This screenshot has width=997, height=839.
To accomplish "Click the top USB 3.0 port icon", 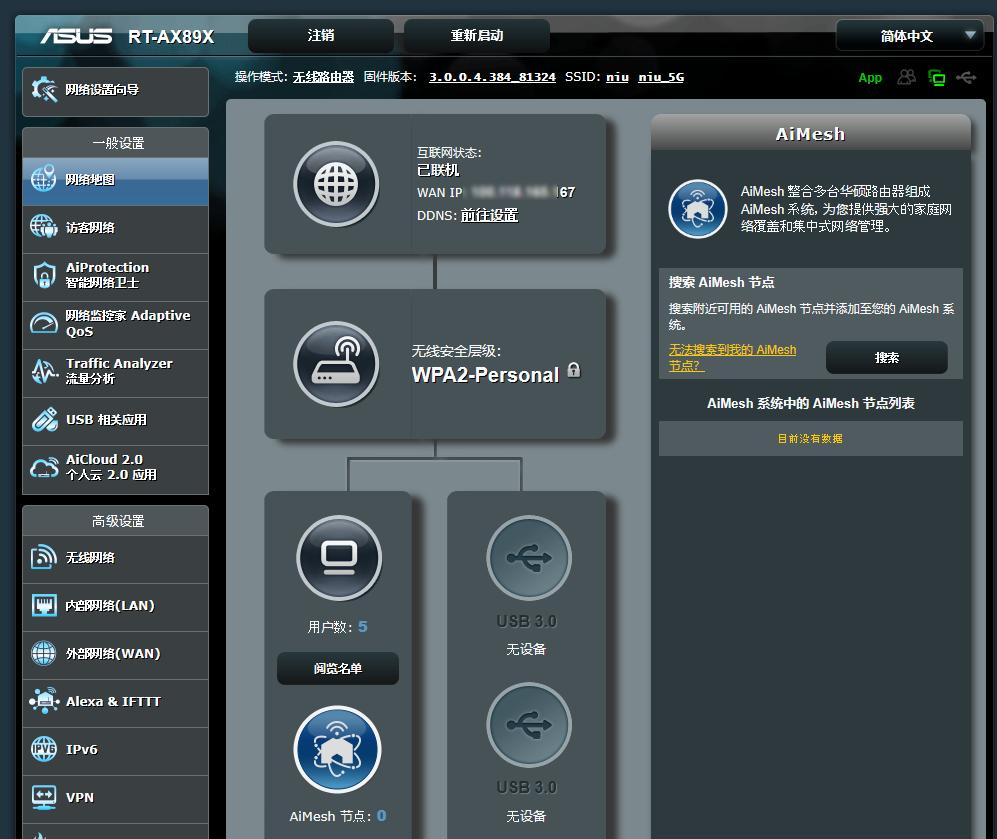I will coord(528,559).
